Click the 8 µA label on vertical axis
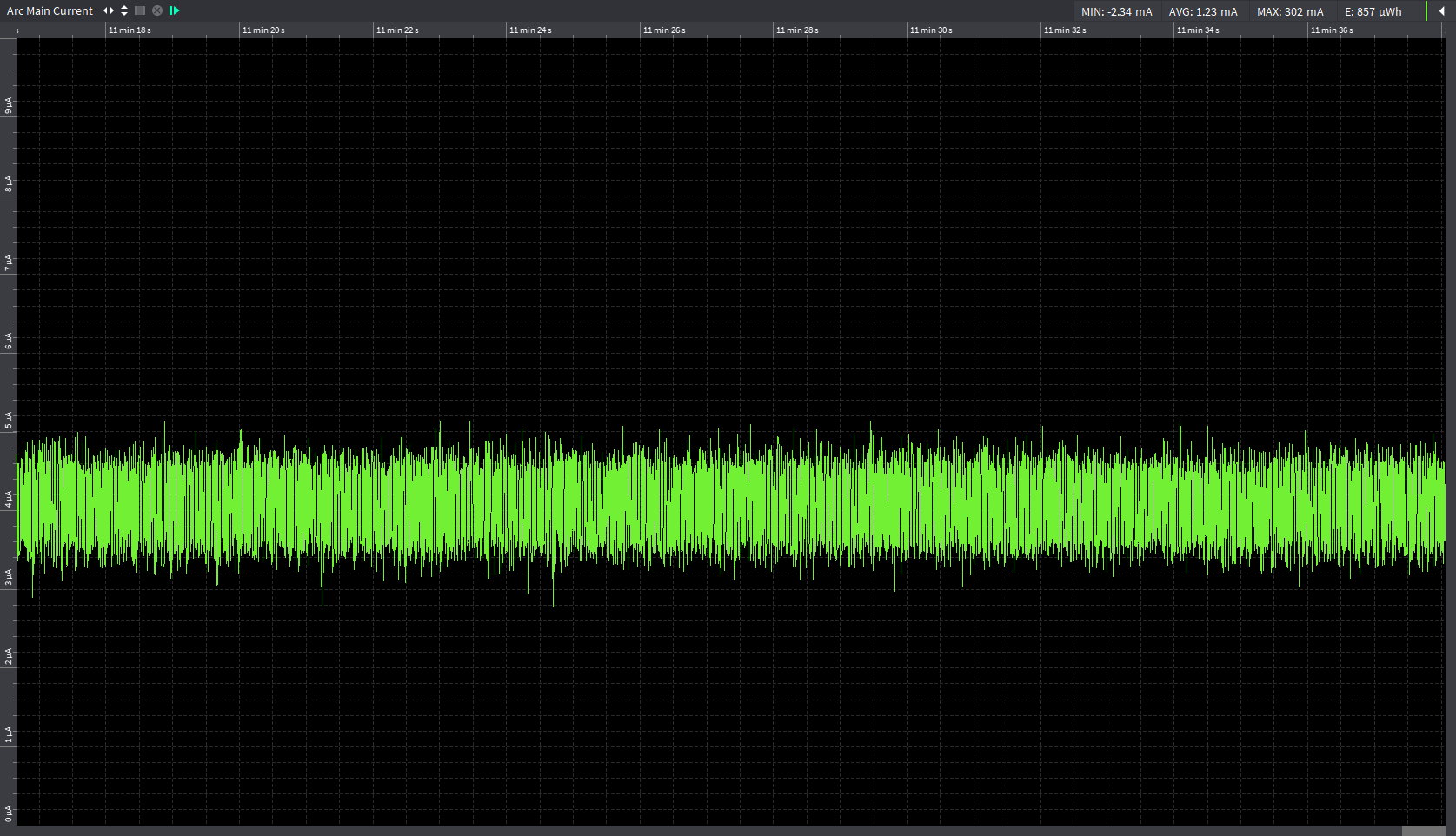1456x836 pixels. tap(9, 184)
